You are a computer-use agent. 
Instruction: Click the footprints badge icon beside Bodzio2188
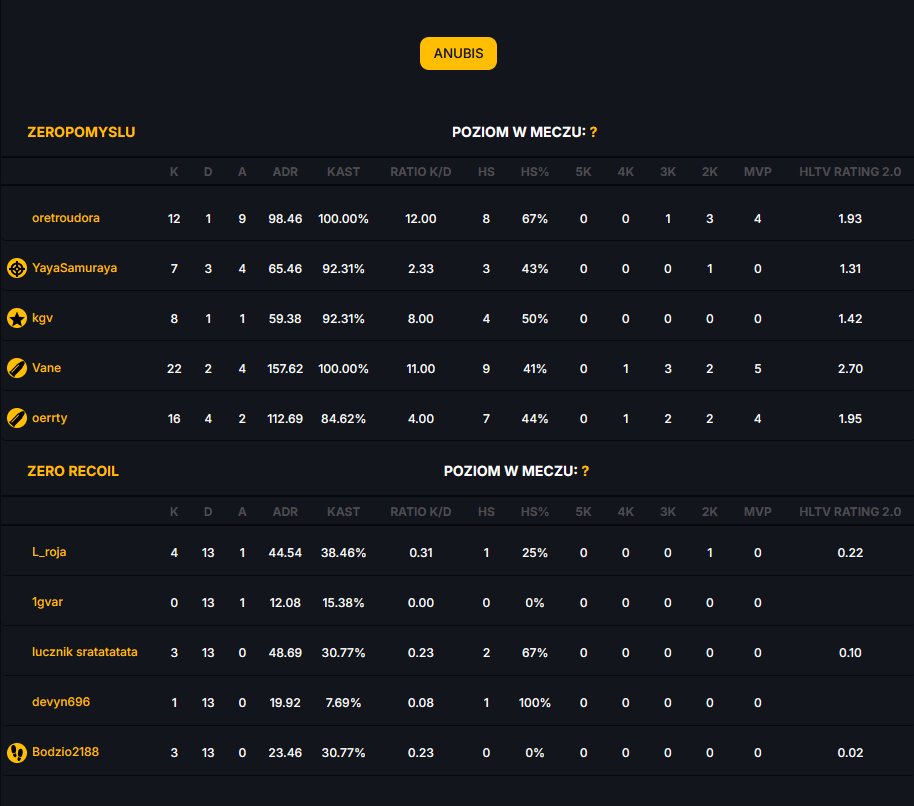pyautogui.click(x=17, y=752)
